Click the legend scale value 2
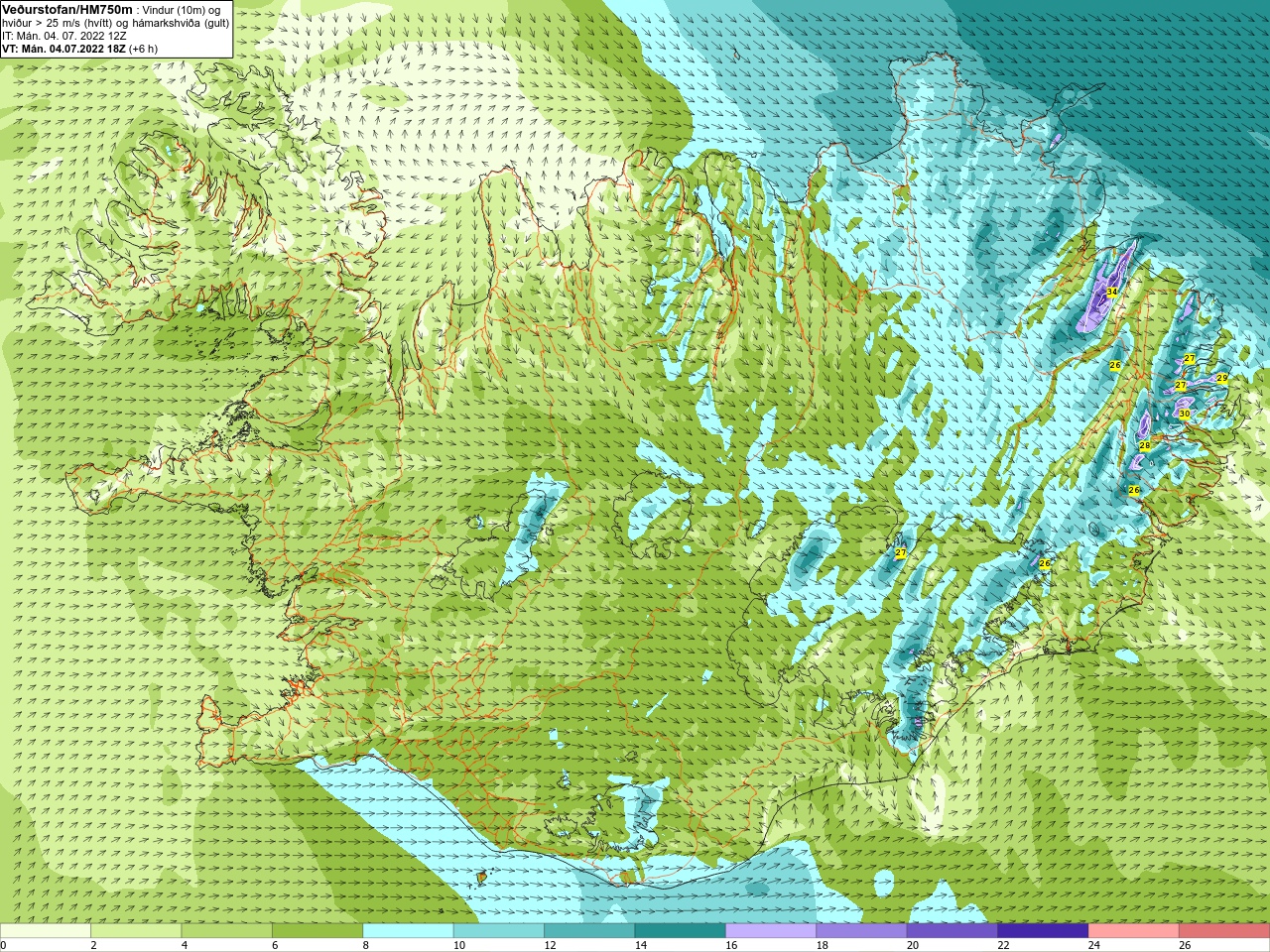This screenshot has width=1270, height=952. 93,945
